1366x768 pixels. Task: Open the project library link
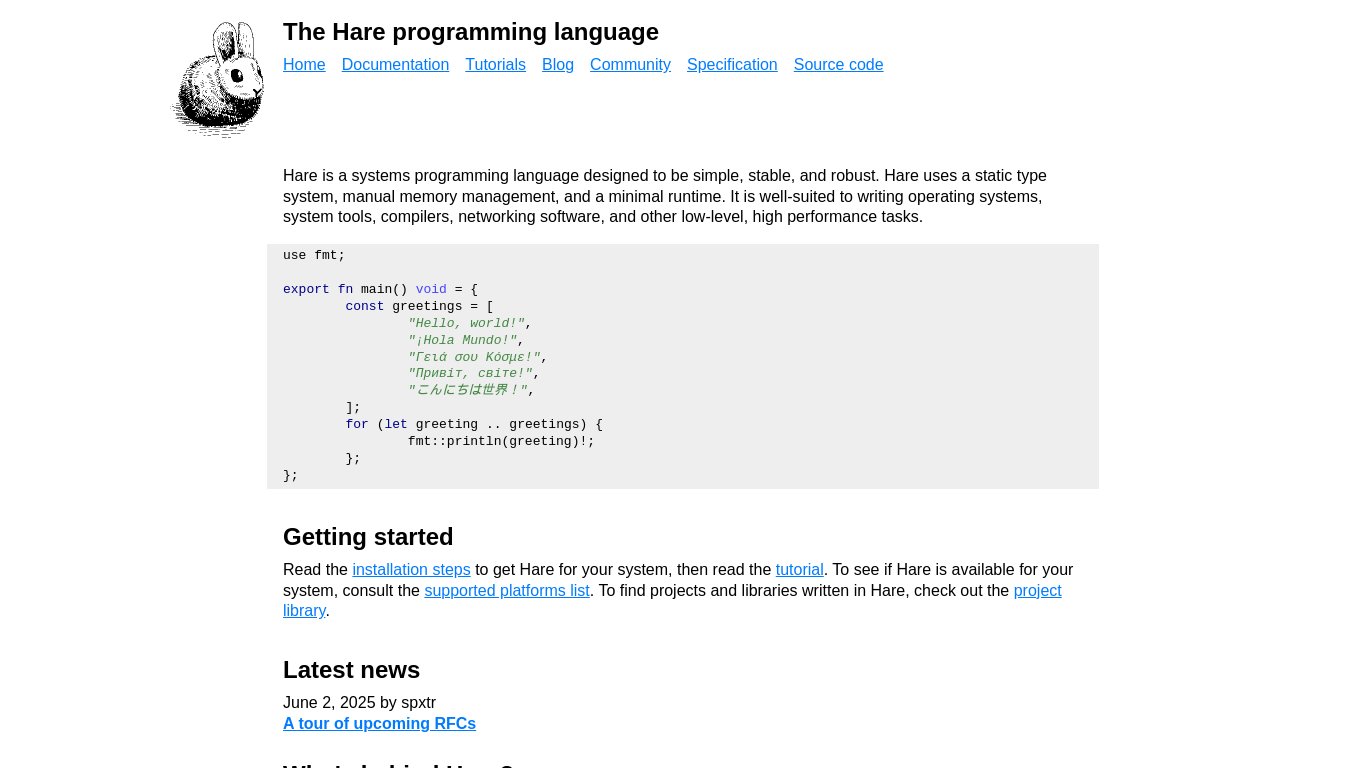(1037, 591)
